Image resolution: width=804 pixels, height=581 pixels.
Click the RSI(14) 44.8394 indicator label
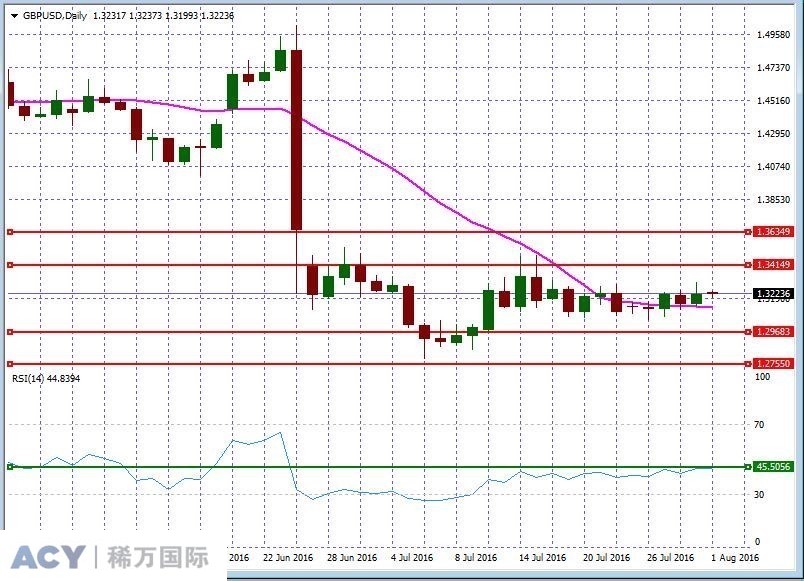(x=46, y=378)
